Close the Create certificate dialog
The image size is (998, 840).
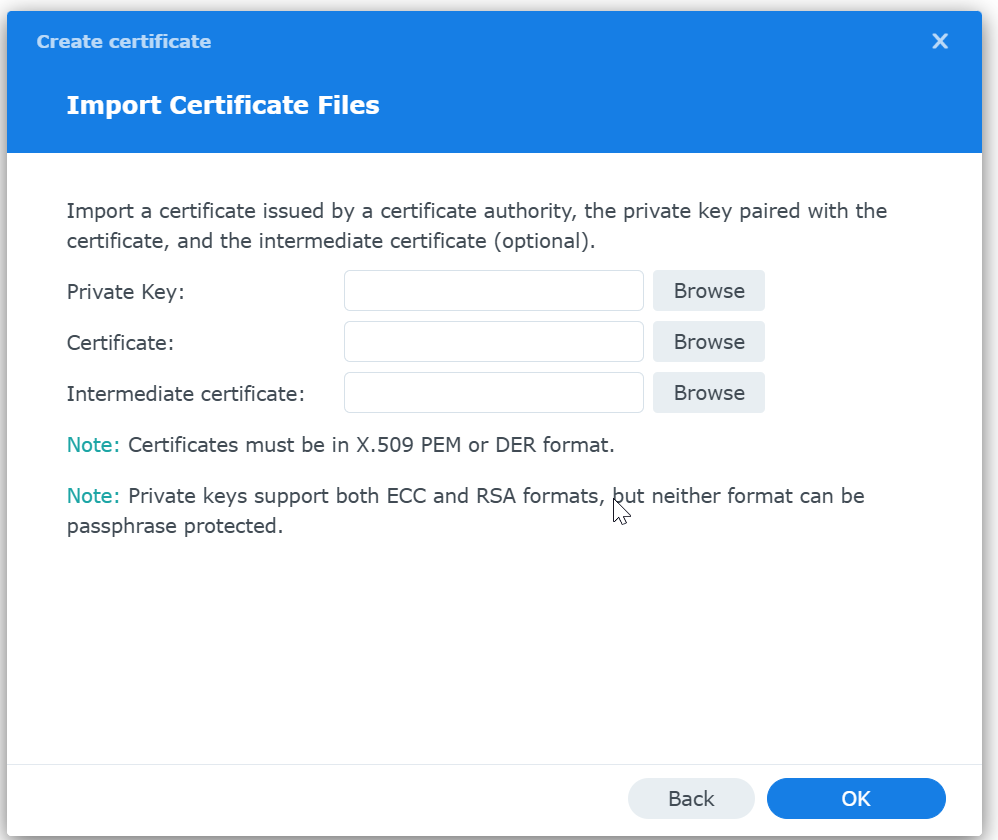click(940, 41)
